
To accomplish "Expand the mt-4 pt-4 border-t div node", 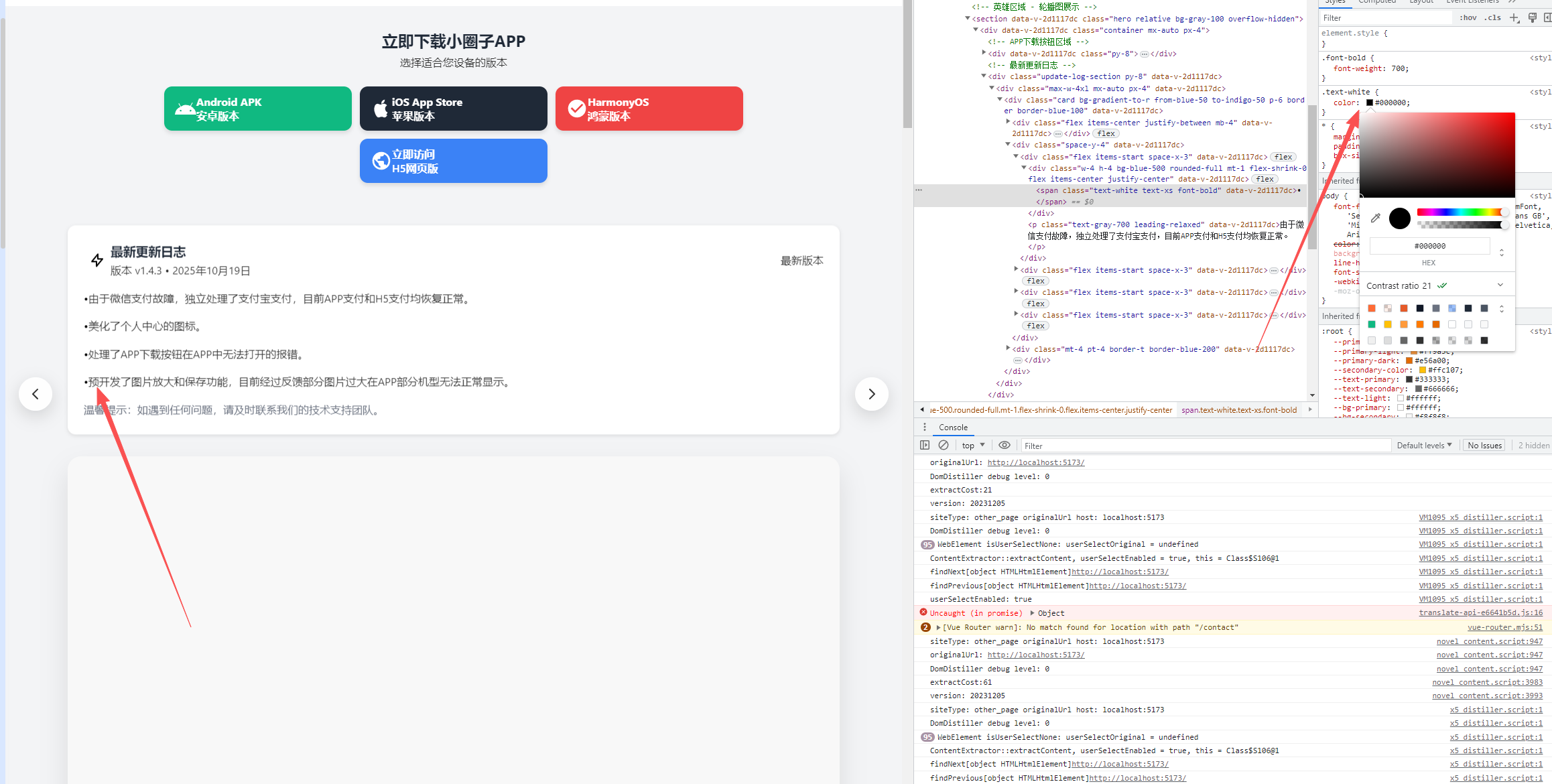I will pyautogui.click(x=1008, y=348).
